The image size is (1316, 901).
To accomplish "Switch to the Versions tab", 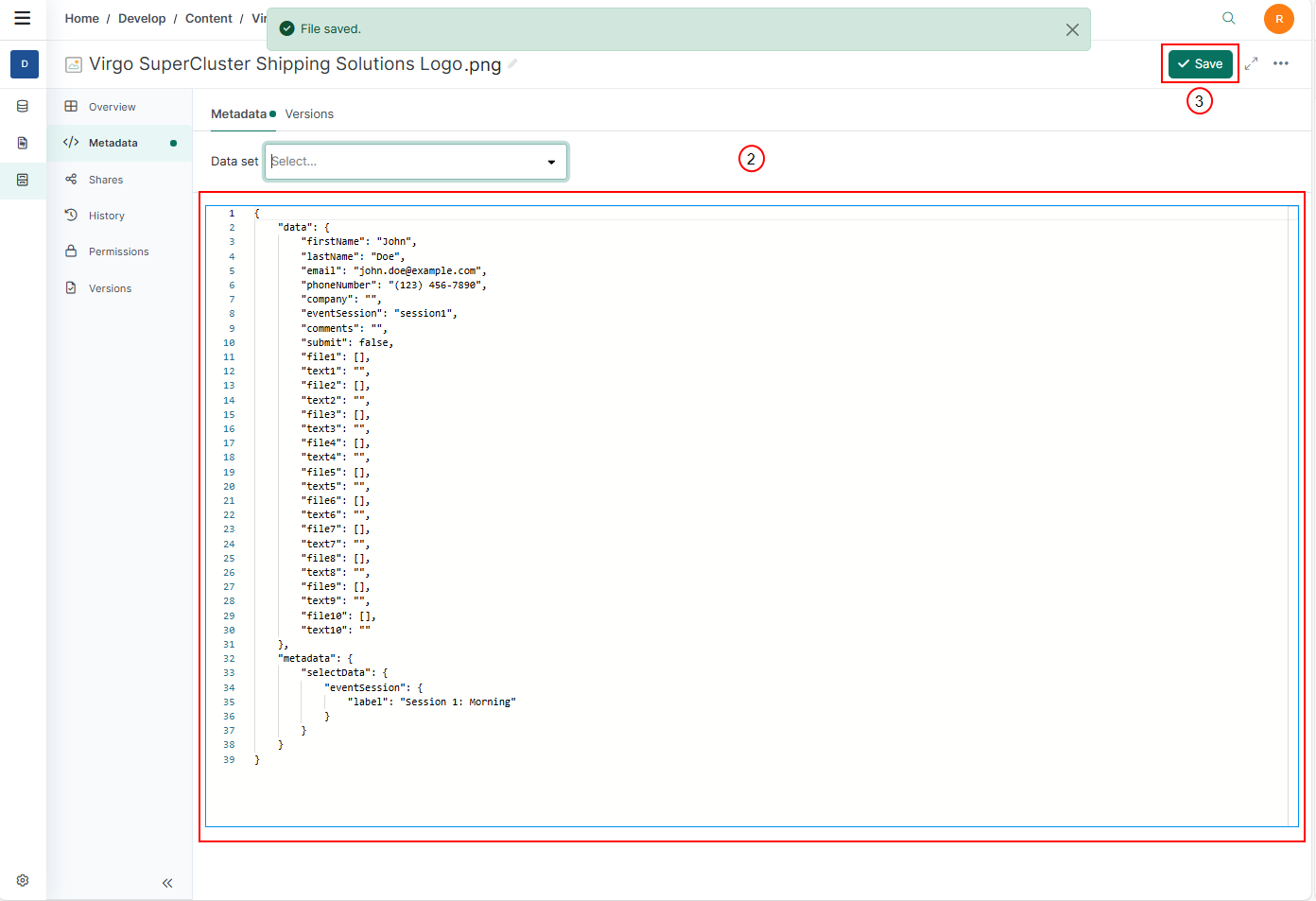I will [x=309, y=114].
